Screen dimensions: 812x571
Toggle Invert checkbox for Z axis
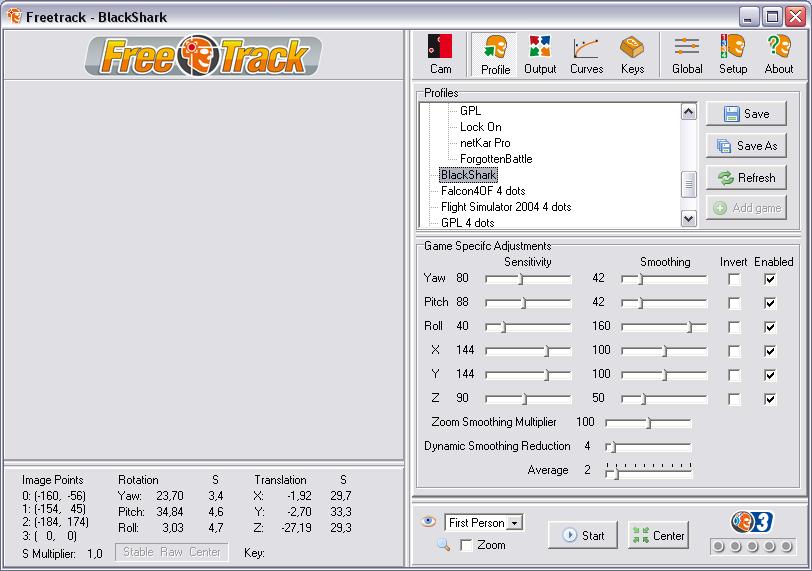pos(734,399)
